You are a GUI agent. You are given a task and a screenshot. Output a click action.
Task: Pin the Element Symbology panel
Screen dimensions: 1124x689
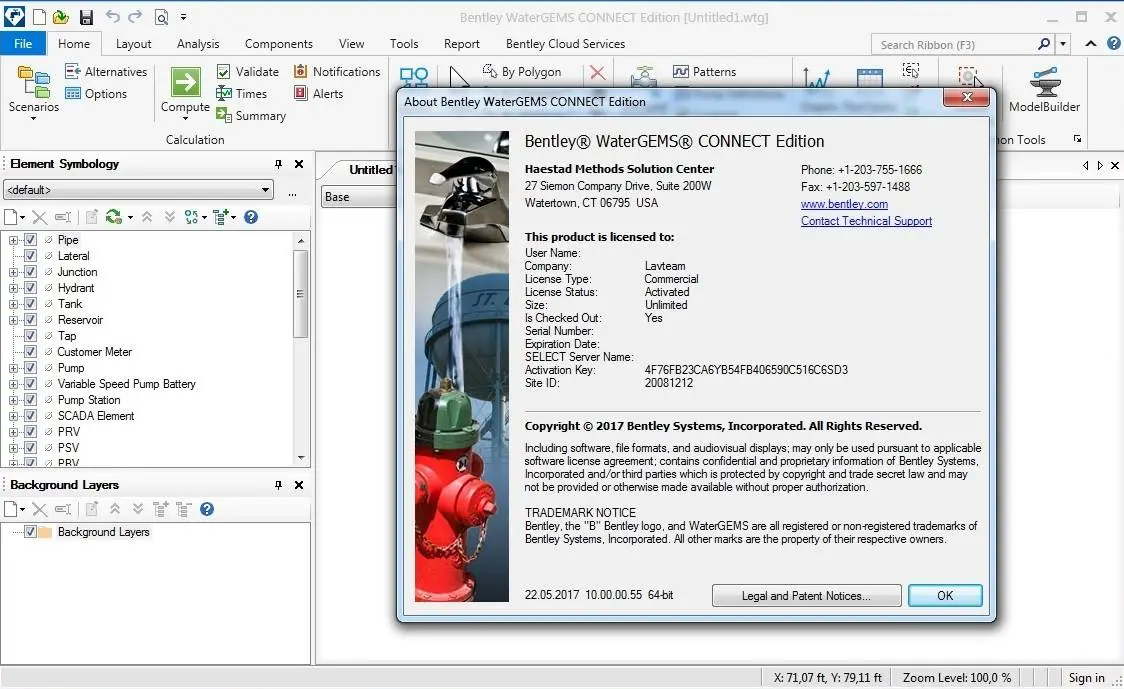[x=278, y=164]
